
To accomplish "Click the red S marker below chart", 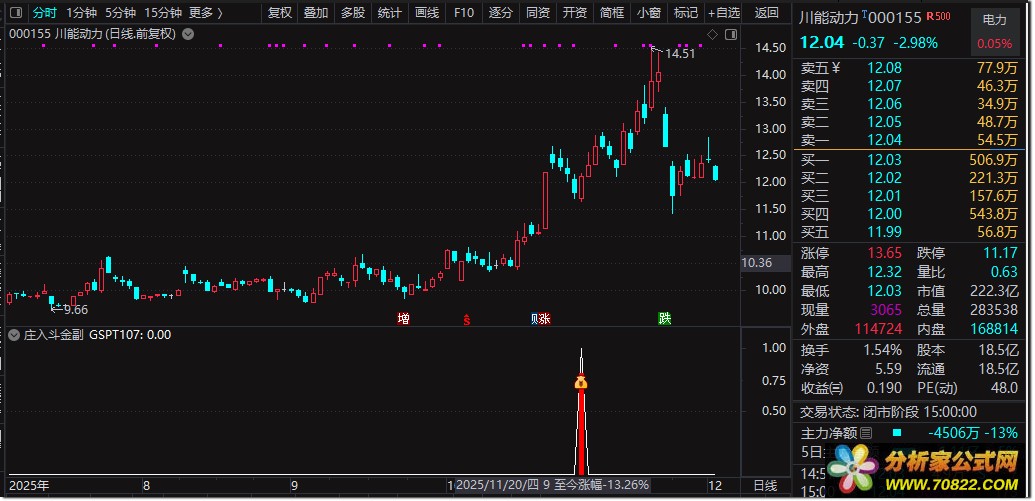I will point(467,319).
